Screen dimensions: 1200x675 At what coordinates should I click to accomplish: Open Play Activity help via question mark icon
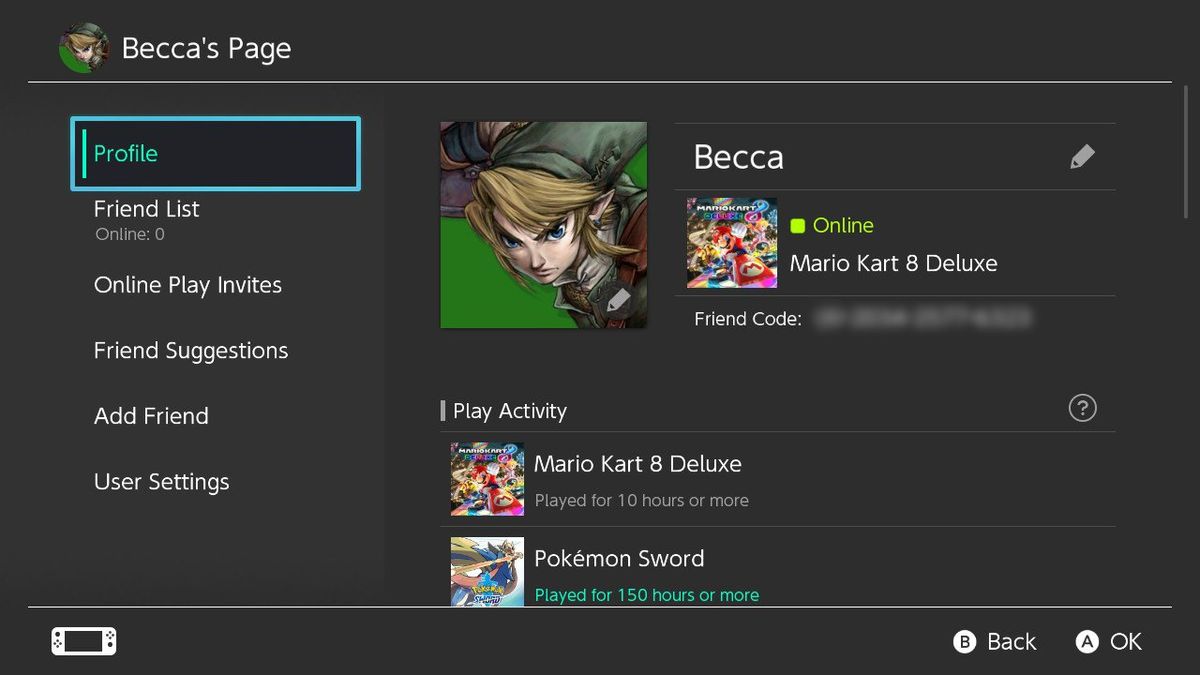(1082, 408)
